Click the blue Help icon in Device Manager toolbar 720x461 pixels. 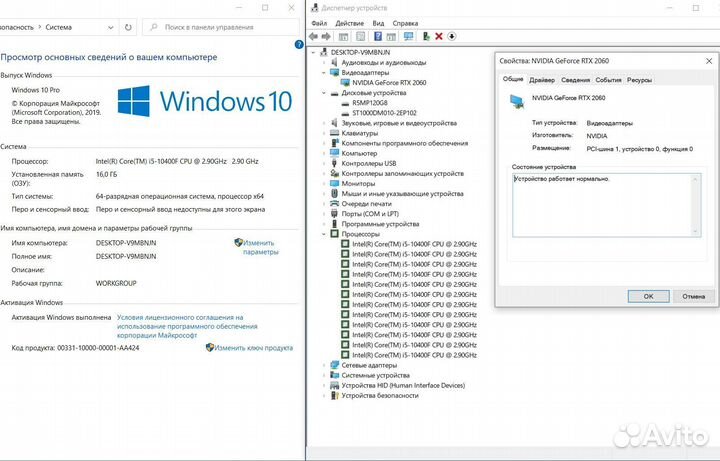point(378,36)
